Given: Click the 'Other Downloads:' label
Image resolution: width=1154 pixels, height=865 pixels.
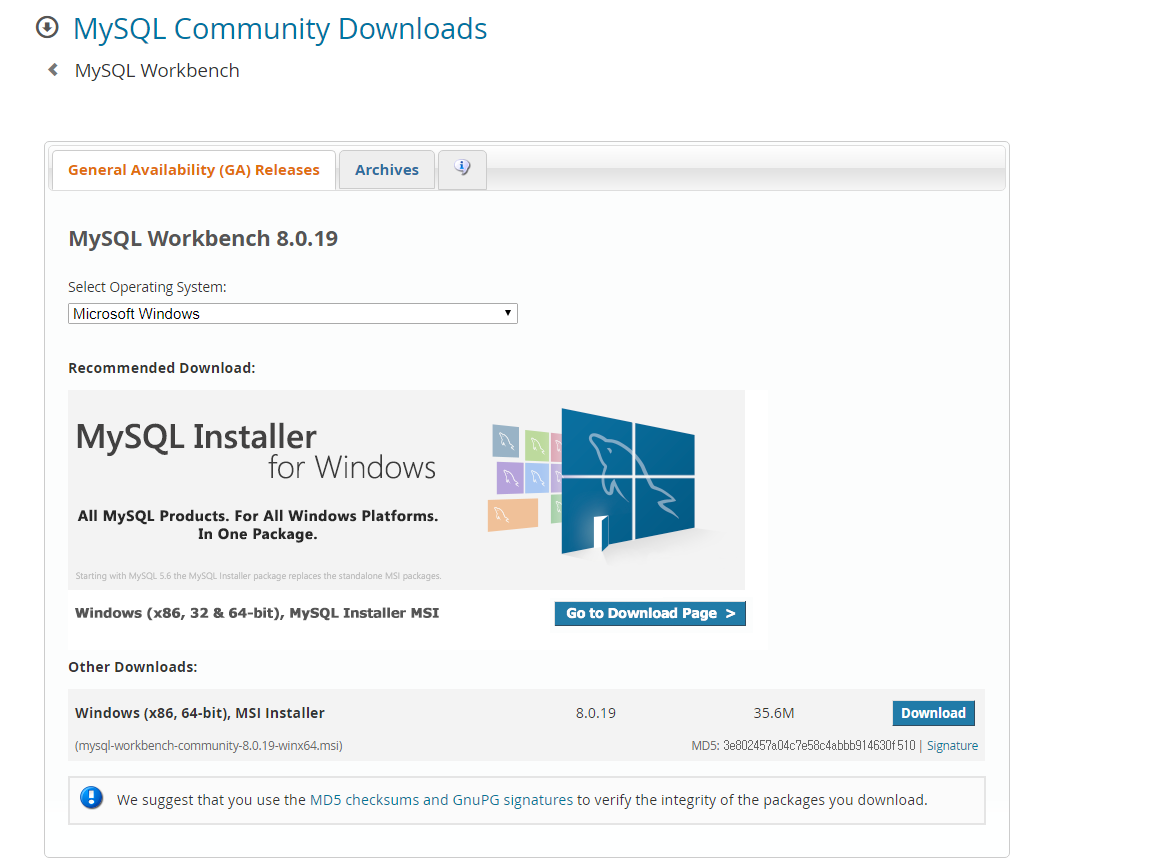Looking at the screenshot, I should pyautogui.click(x=132, y=667).
